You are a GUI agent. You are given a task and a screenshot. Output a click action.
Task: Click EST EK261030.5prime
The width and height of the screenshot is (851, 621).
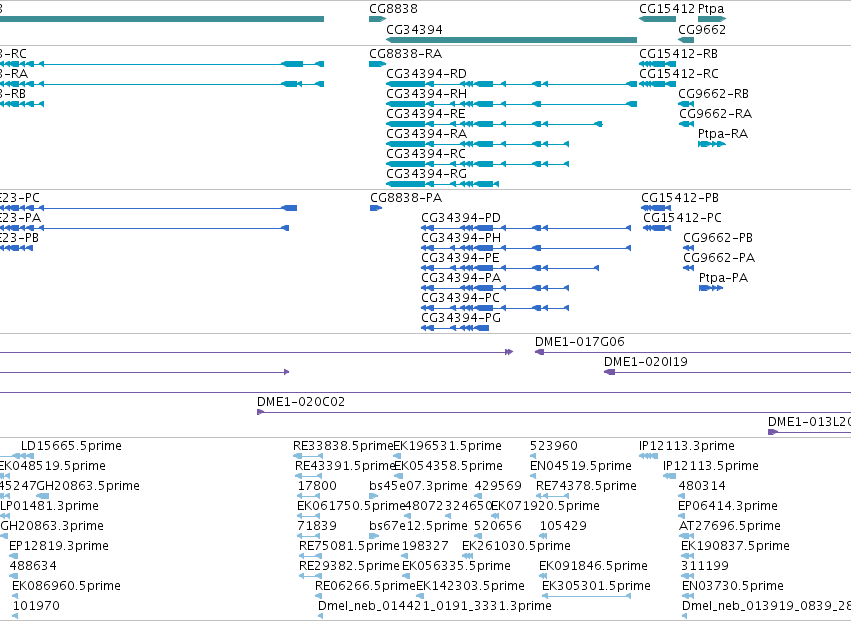516,546
